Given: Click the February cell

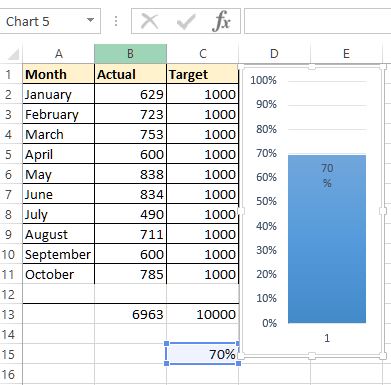Looking at the screenshot, I should tap(59, 114).
